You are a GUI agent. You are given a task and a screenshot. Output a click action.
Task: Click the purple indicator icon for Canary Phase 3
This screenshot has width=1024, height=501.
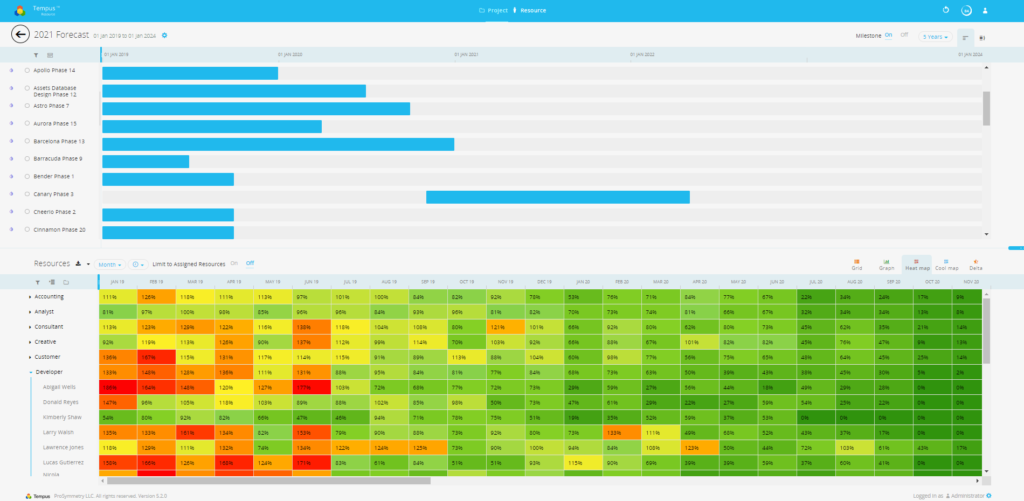[x=11, y=194]
